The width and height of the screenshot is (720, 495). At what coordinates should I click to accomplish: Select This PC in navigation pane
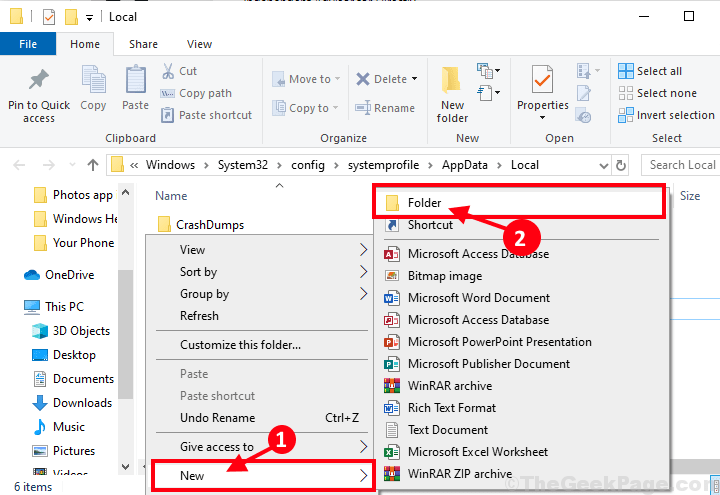(54, 307)
